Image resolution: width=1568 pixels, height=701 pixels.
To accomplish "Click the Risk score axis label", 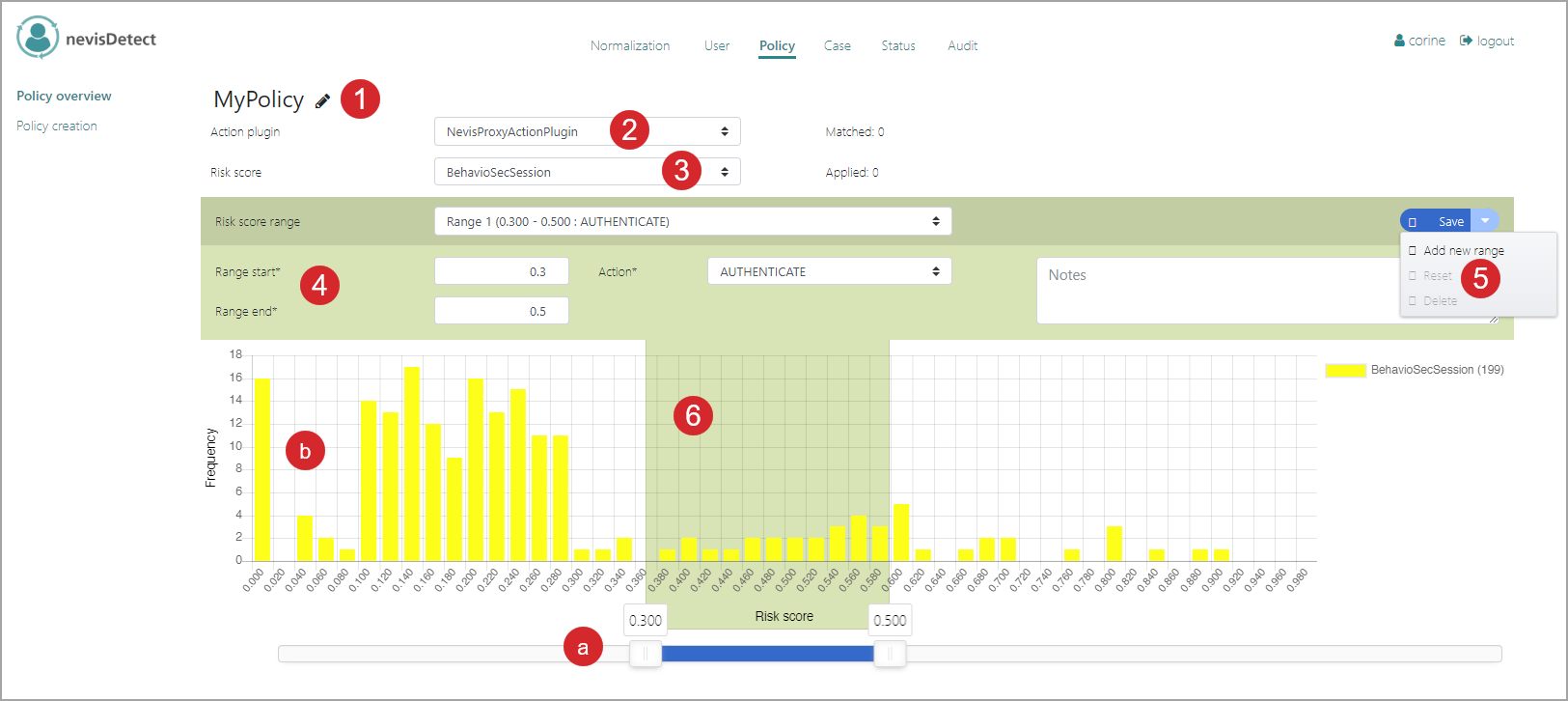I will point(784,616).
